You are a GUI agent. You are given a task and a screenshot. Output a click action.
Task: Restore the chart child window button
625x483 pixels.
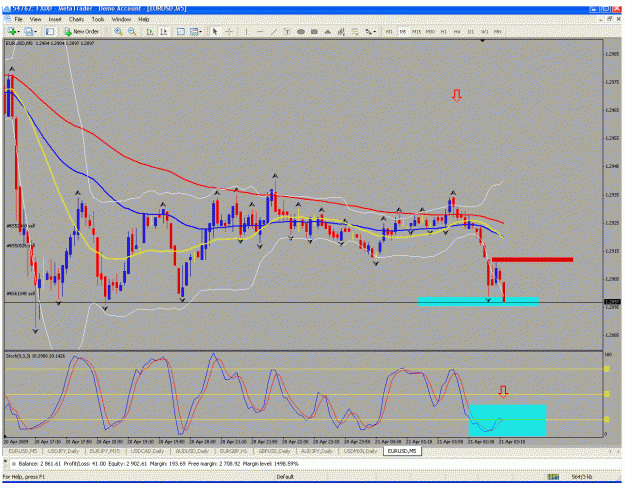(609, 19)
